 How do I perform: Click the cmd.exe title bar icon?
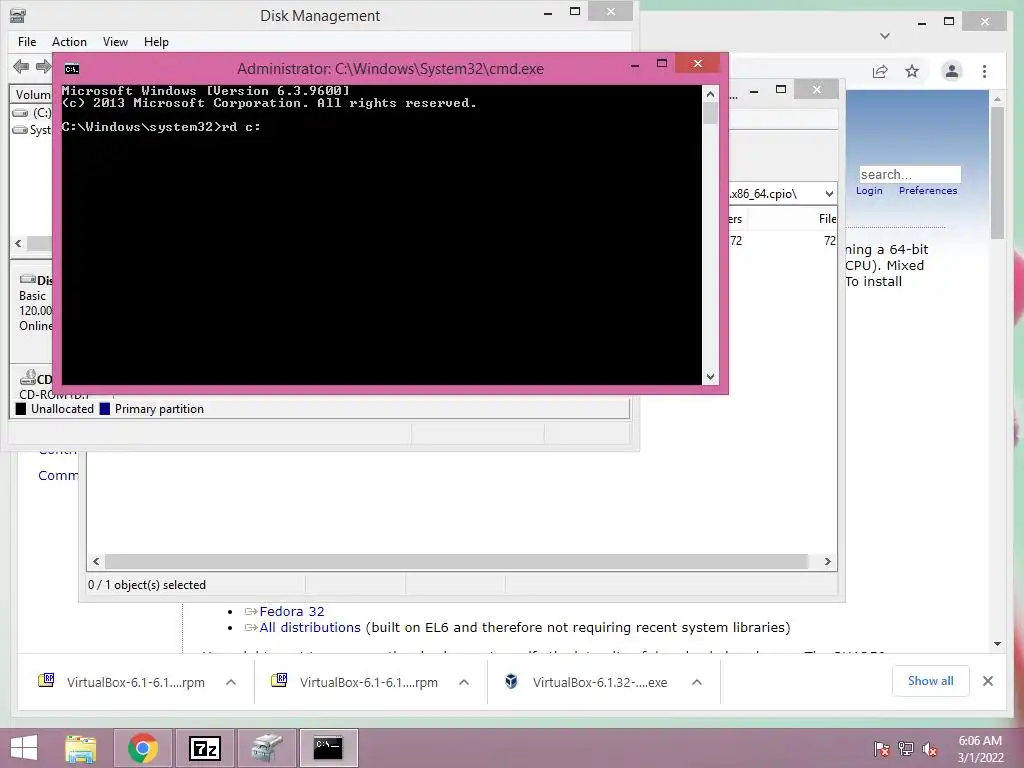[72, 69]
